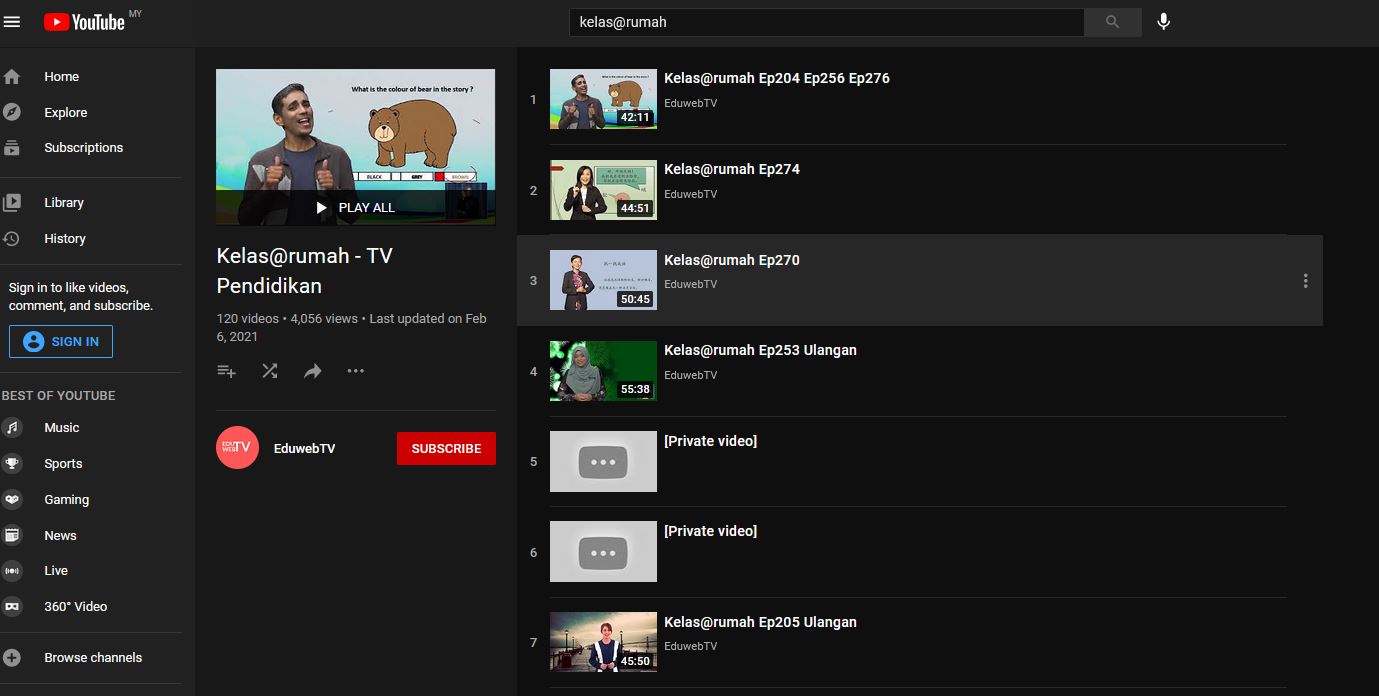Click the News category icon
Viewport: 1379px width, 696px height.
coord(12,535)
